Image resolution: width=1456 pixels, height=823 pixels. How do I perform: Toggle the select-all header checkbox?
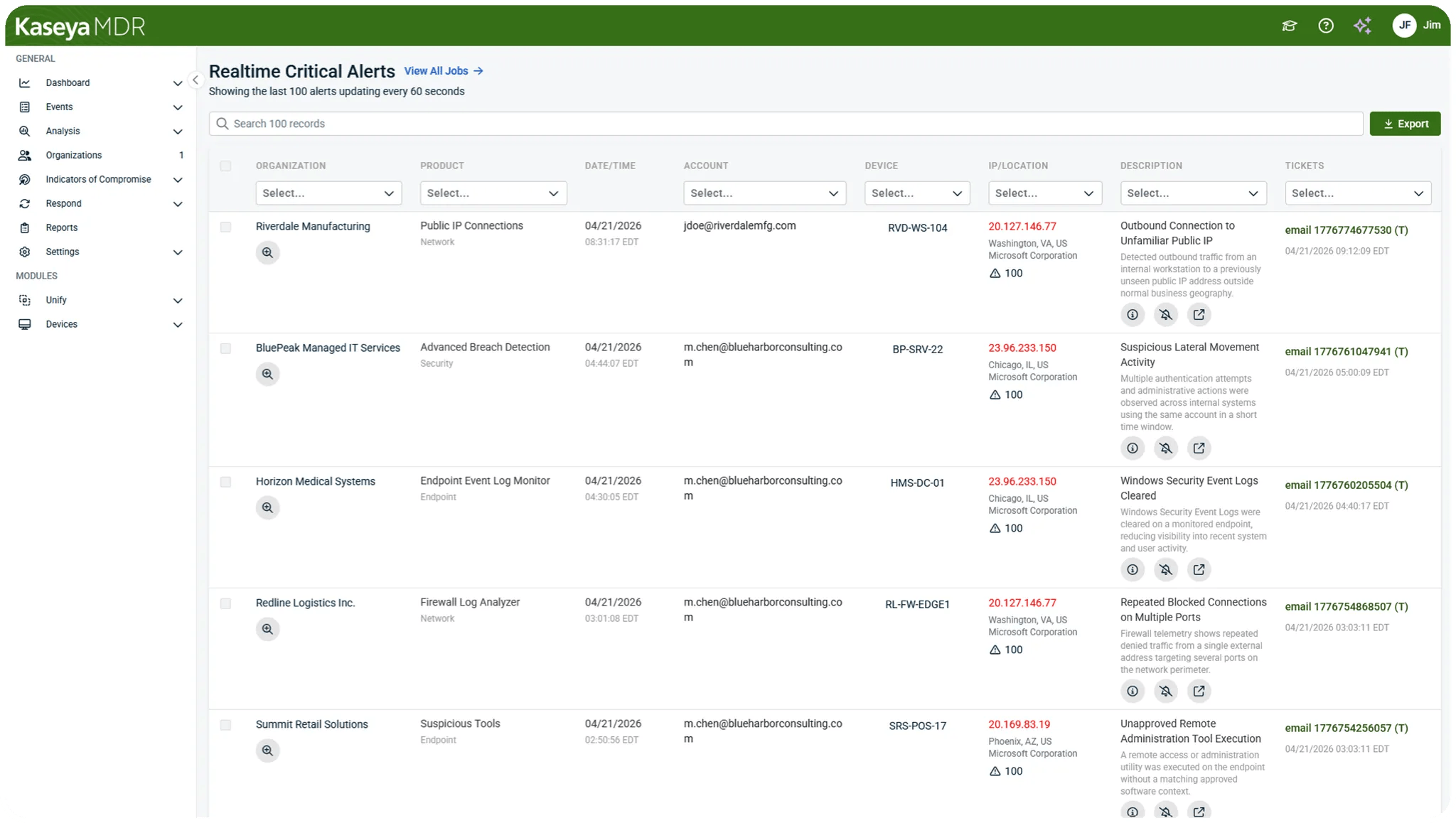click(225, 166)
